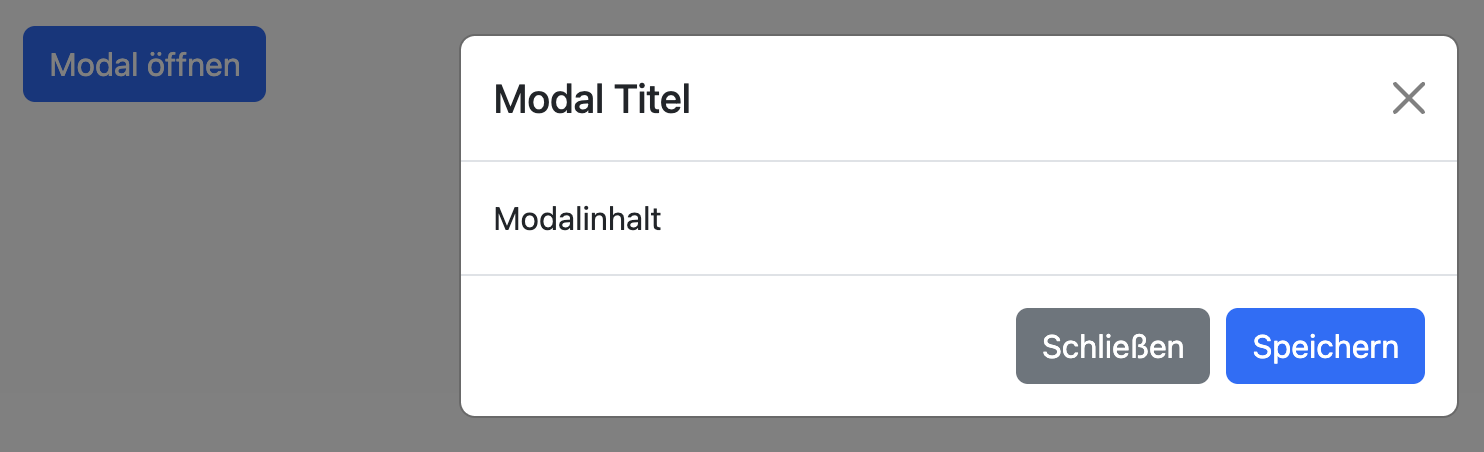The width and height of the screenshot is (1484, 452).
Task: Dismiss the modal by clicking backdrop beneath it
Action: click(958, 435)
